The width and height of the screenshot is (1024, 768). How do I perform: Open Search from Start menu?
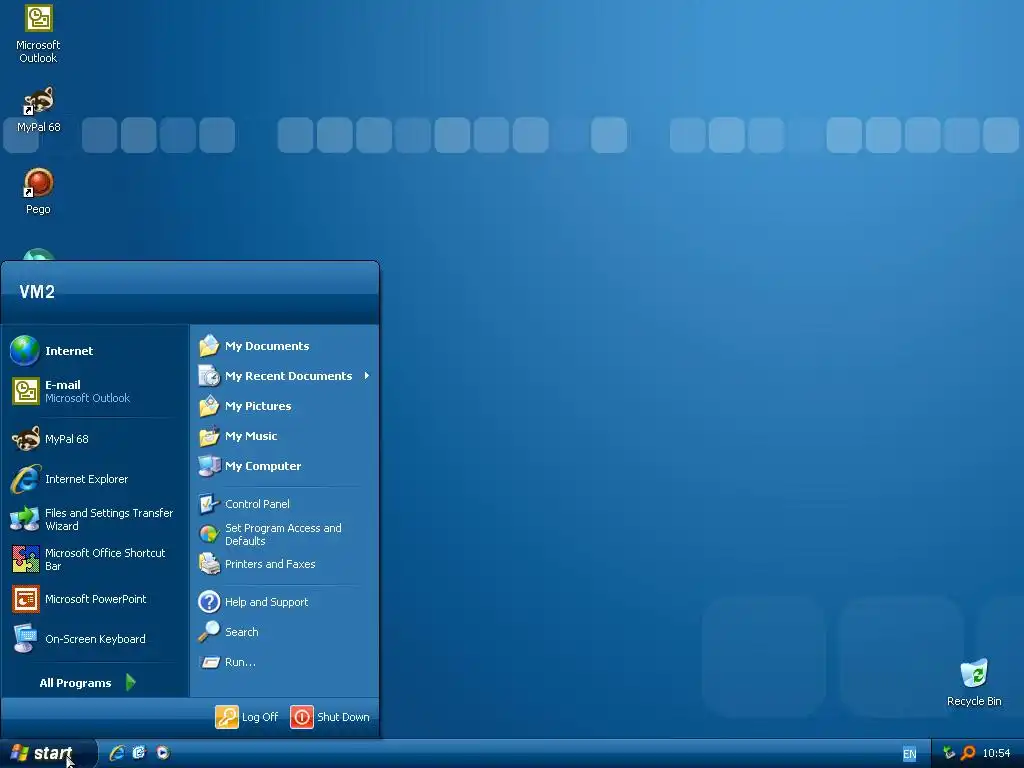pos(284,632)
